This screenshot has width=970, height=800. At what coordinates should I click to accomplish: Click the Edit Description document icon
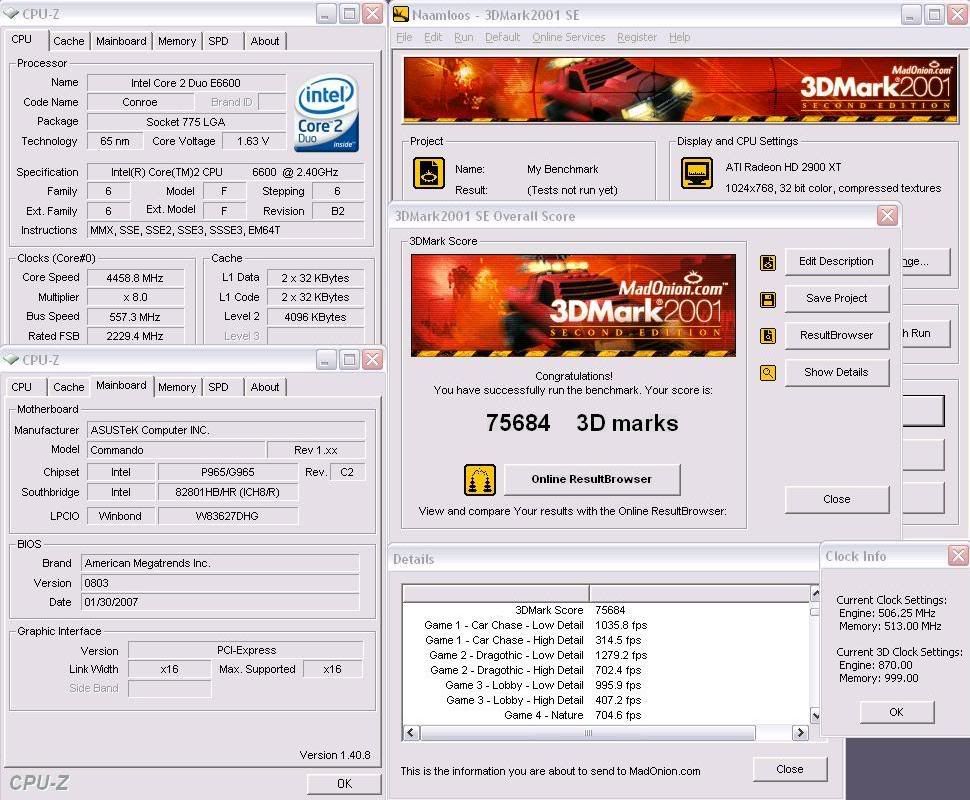768,262
